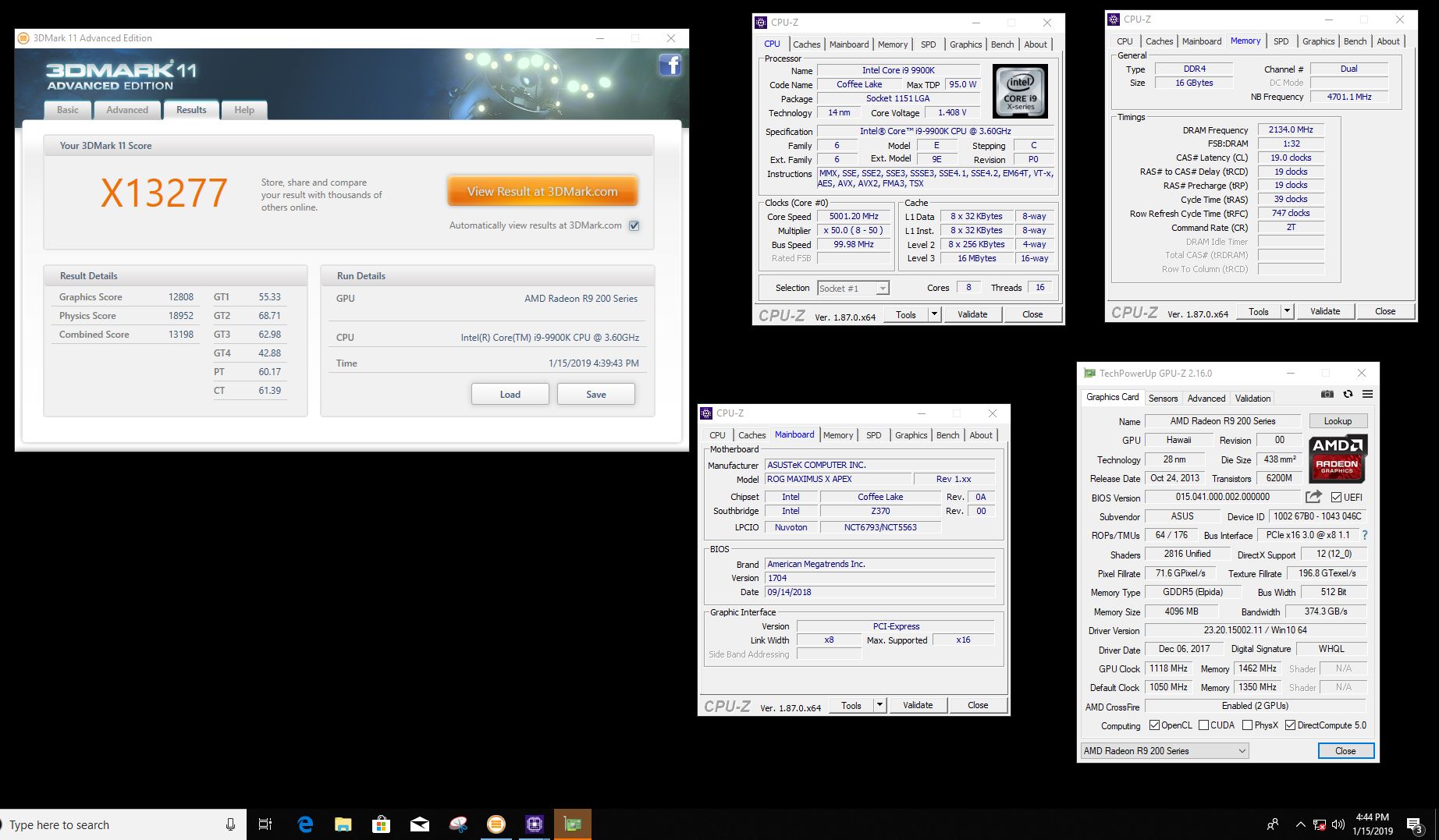Click Close in the CPU-Z Memory window
The image size is (1439, 840).
(x=1385, y=311)
